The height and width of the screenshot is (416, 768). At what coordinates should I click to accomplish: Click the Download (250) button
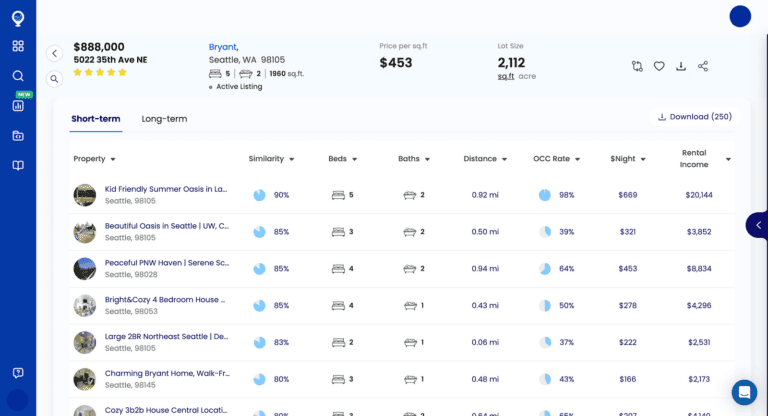pyautogui.click(x=694, y=117)
